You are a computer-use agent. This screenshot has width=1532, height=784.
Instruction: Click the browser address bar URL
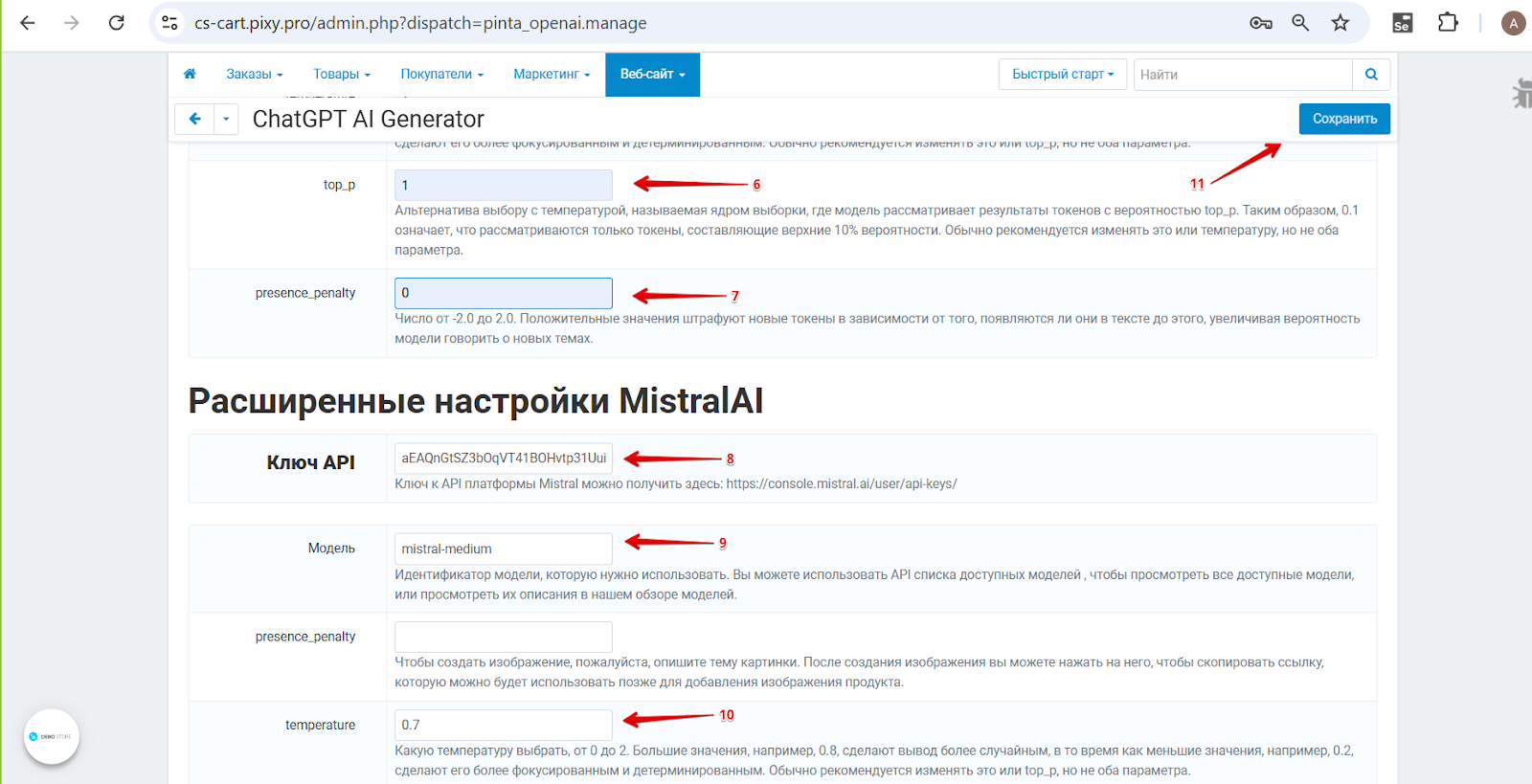click(x=420, y=23)
